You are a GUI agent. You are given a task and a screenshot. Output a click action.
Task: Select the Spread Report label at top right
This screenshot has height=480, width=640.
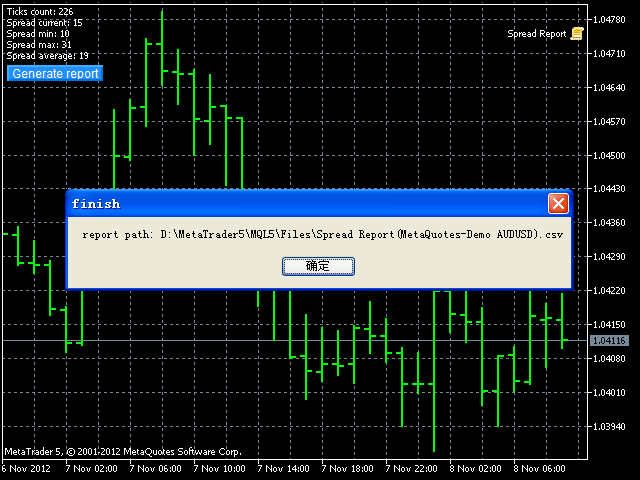tap(536, 34)
